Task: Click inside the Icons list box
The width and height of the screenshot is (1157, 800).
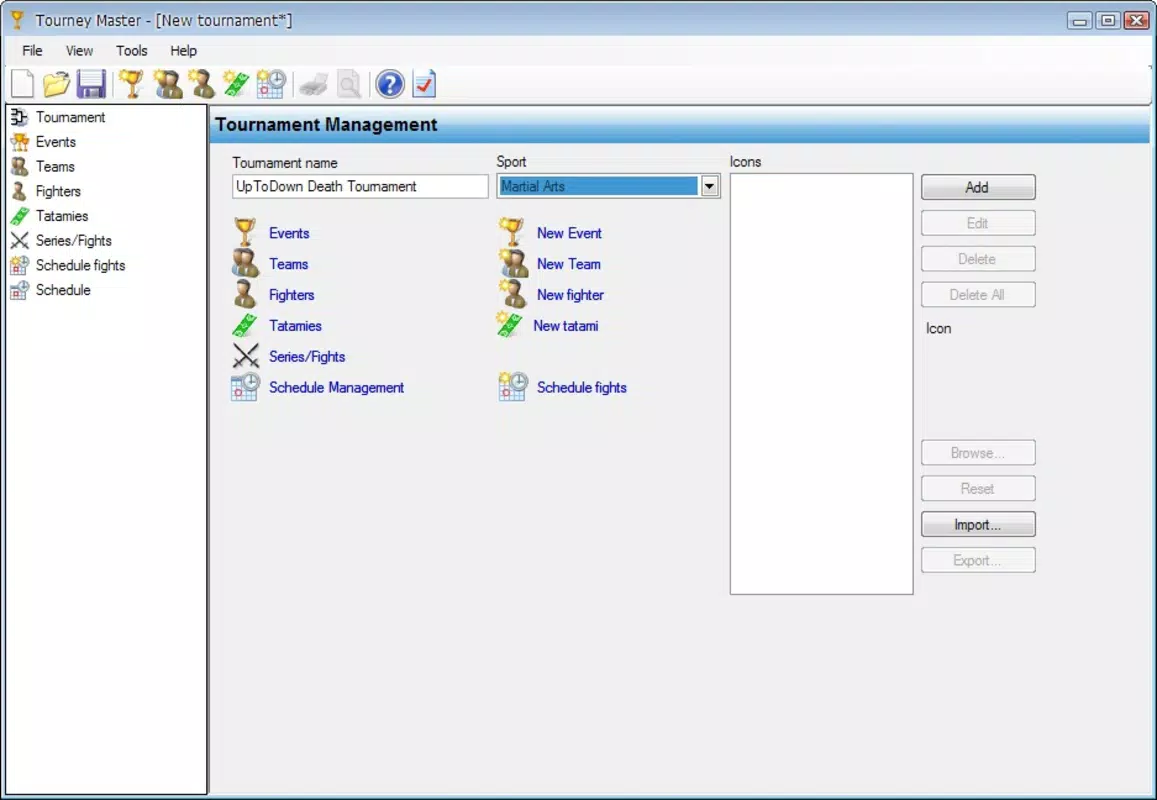Action: point(821,384)
